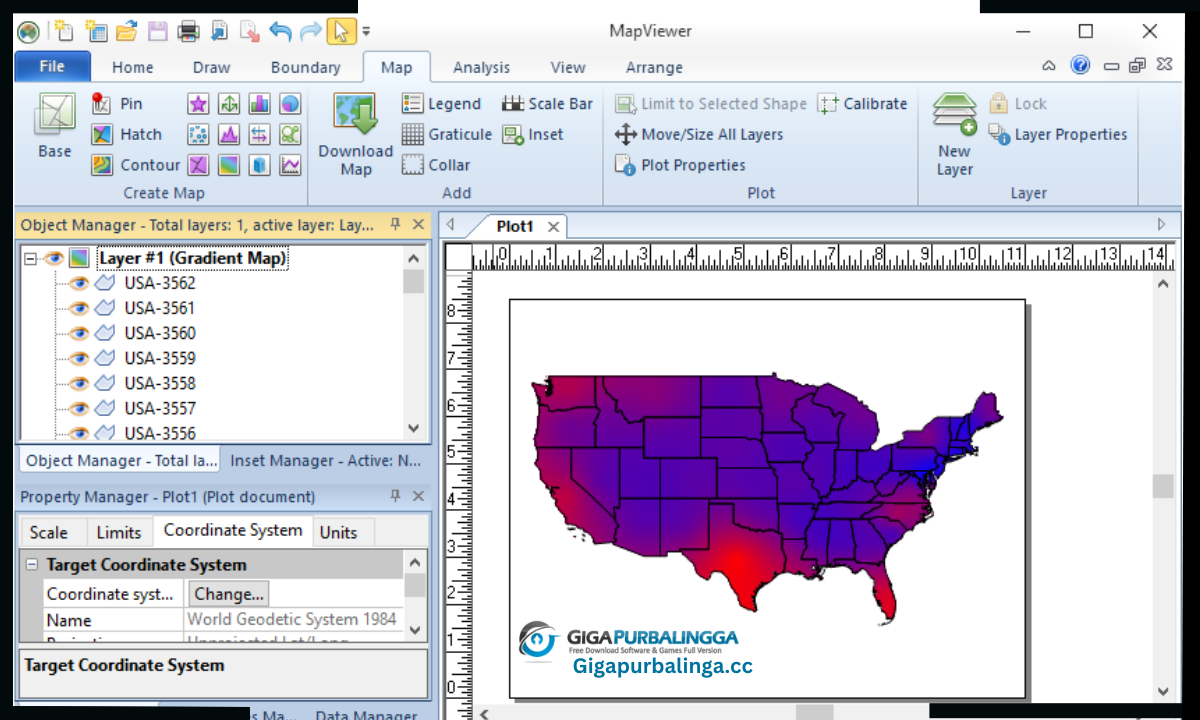Collapse the ribbon with the chevron
Viewport: 1200px width, 720px height.
coord(1049,66)
